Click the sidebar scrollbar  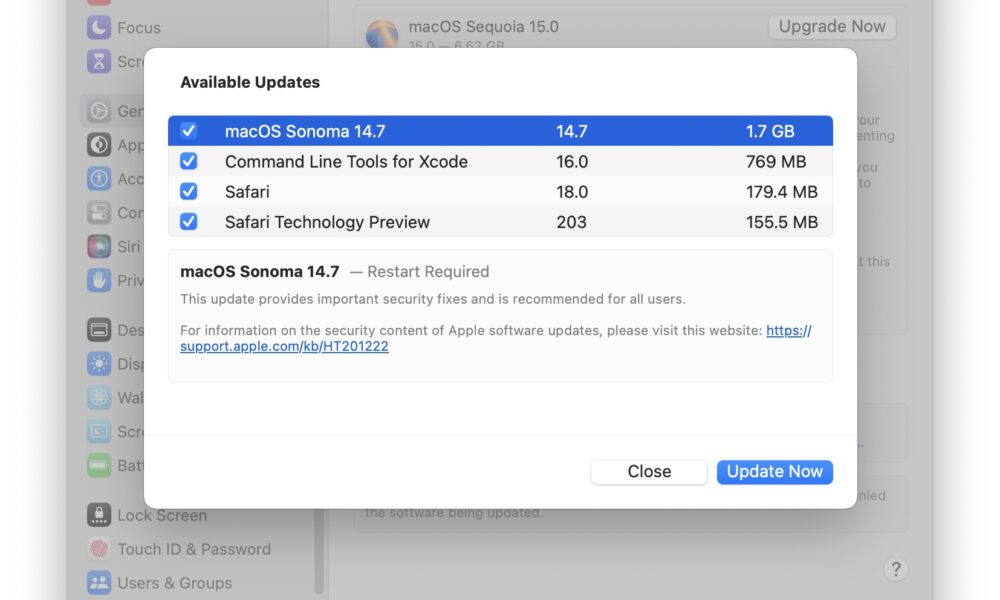pos(319,552)
